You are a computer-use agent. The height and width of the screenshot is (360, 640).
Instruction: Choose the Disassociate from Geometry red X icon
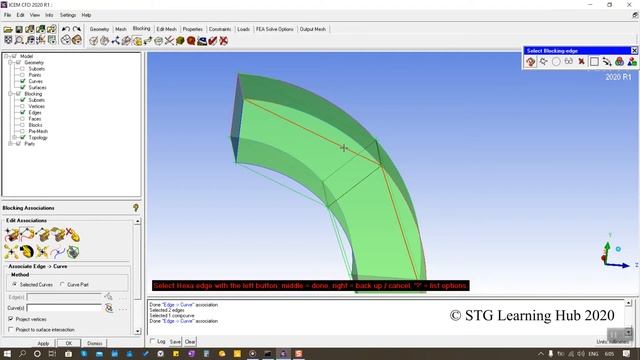73,235
